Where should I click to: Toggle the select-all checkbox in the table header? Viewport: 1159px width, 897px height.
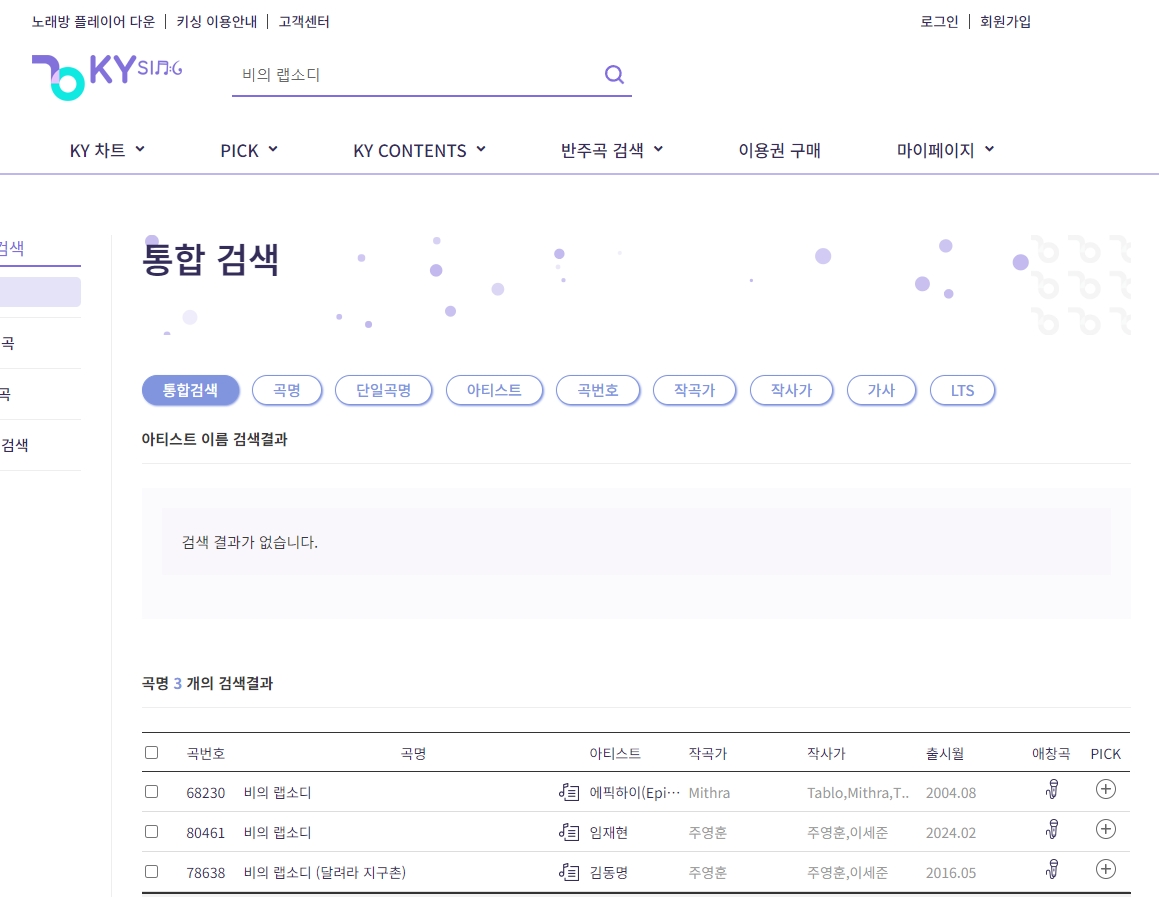click(x=151, y=751)
